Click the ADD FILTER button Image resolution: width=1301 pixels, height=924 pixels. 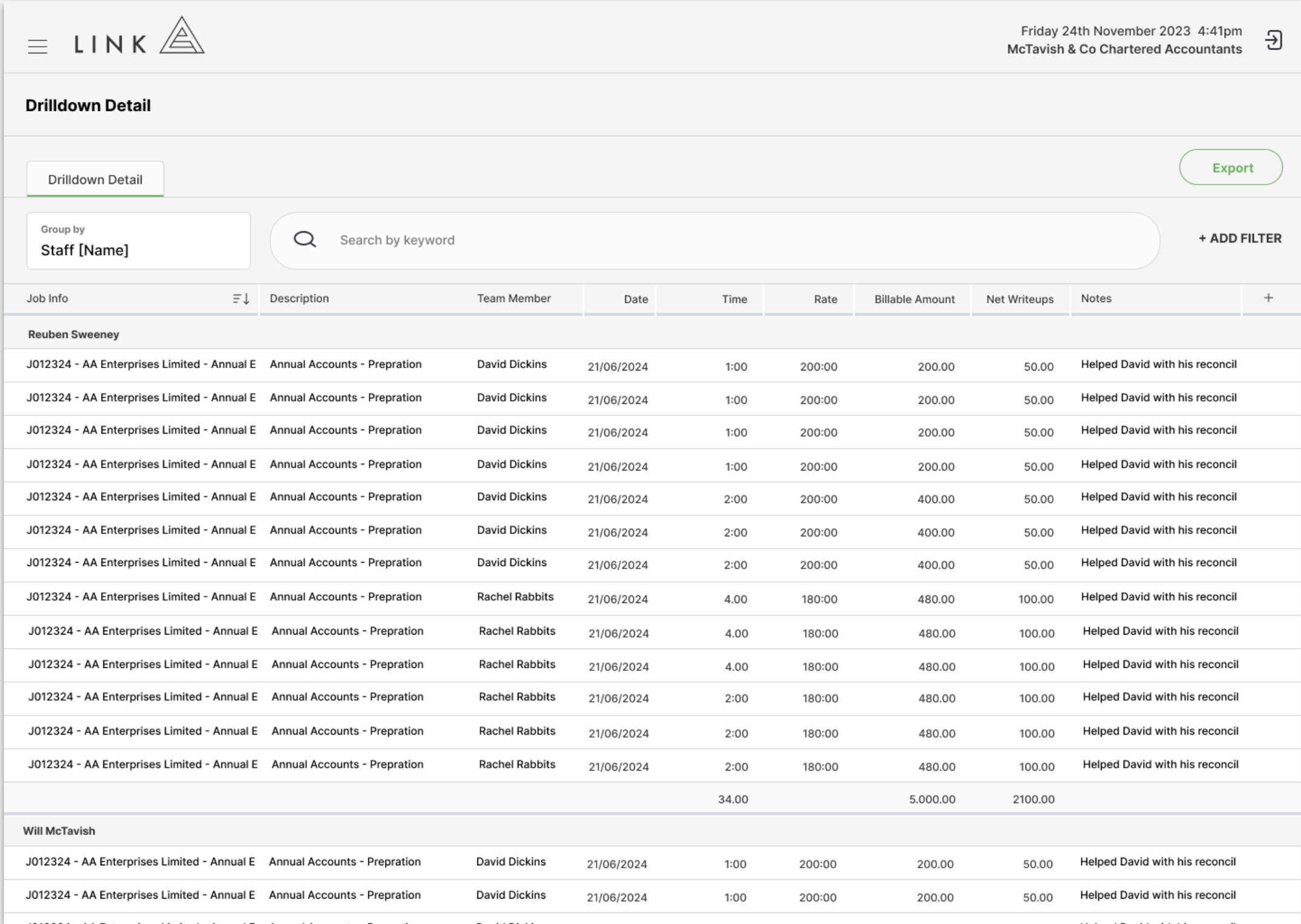(1240, 239)
